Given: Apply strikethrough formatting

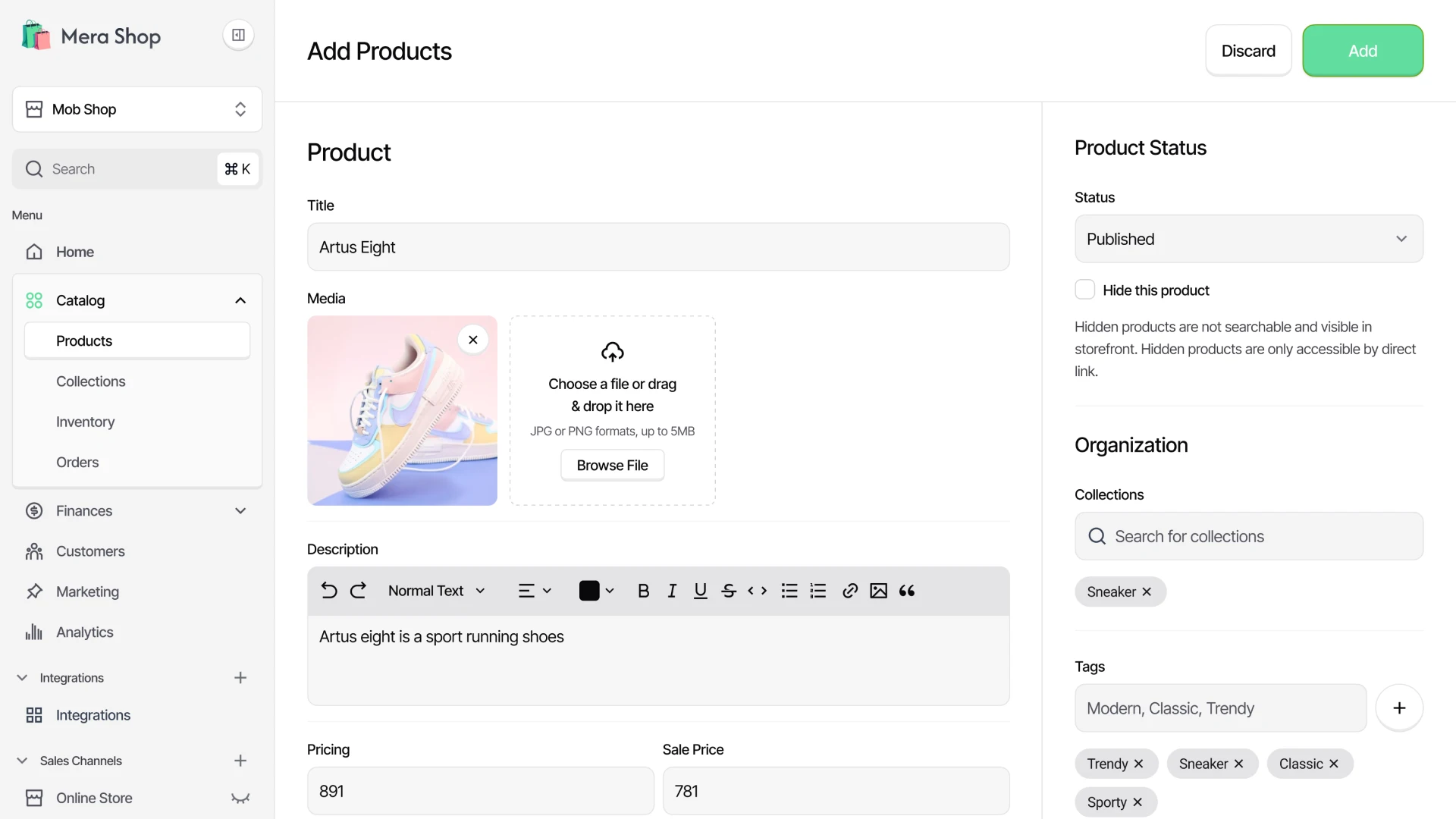Looking at the screenshot, I should tap(728, 590).
